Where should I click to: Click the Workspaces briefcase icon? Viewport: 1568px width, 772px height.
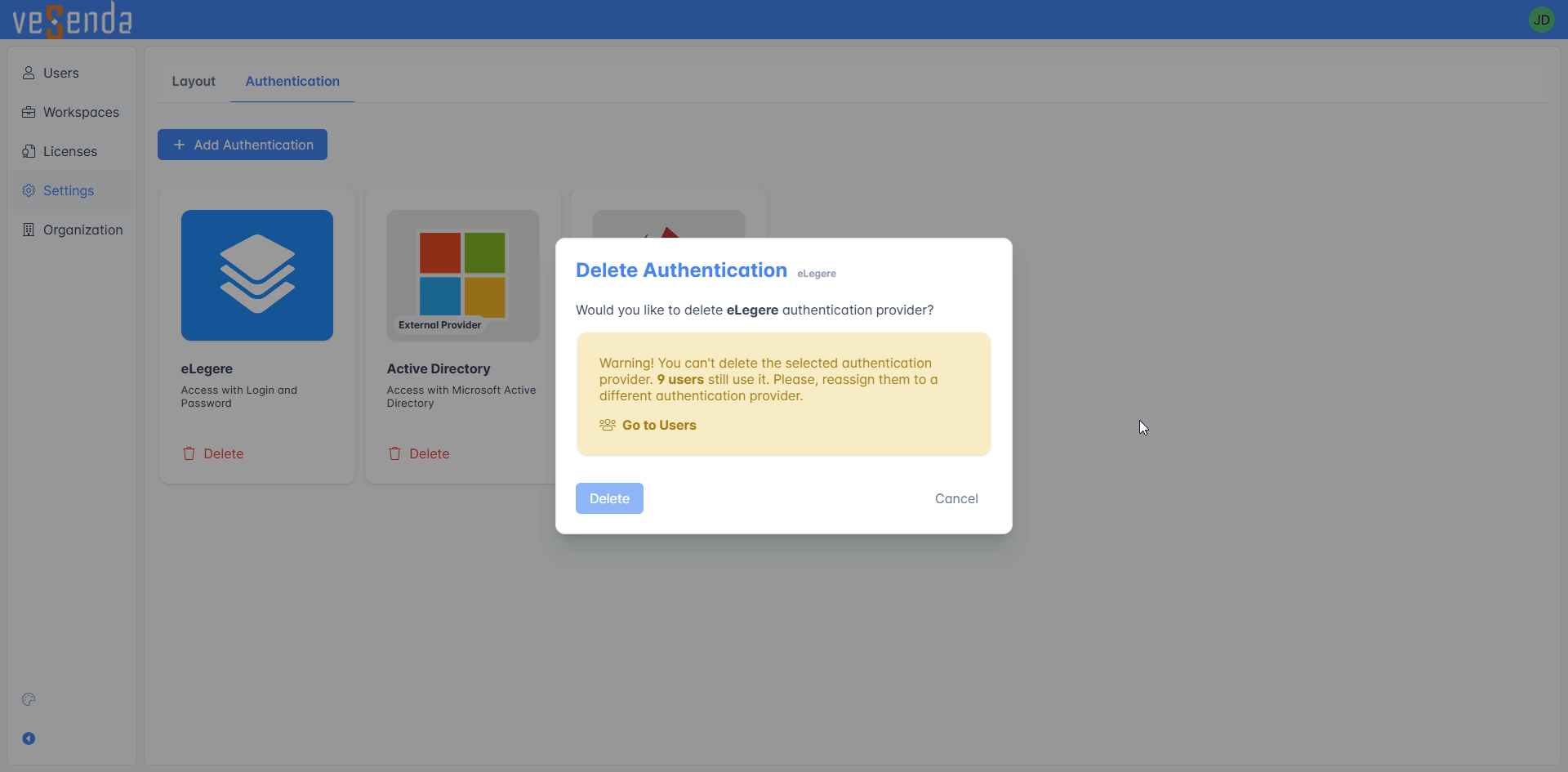point(29,112)
